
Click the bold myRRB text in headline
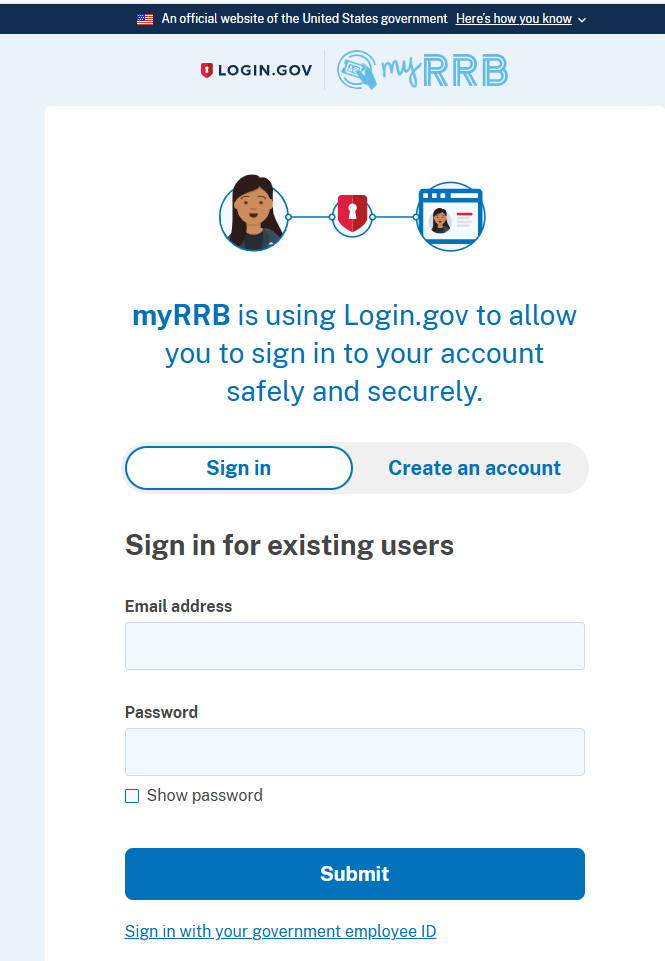[x=181, y=316]
